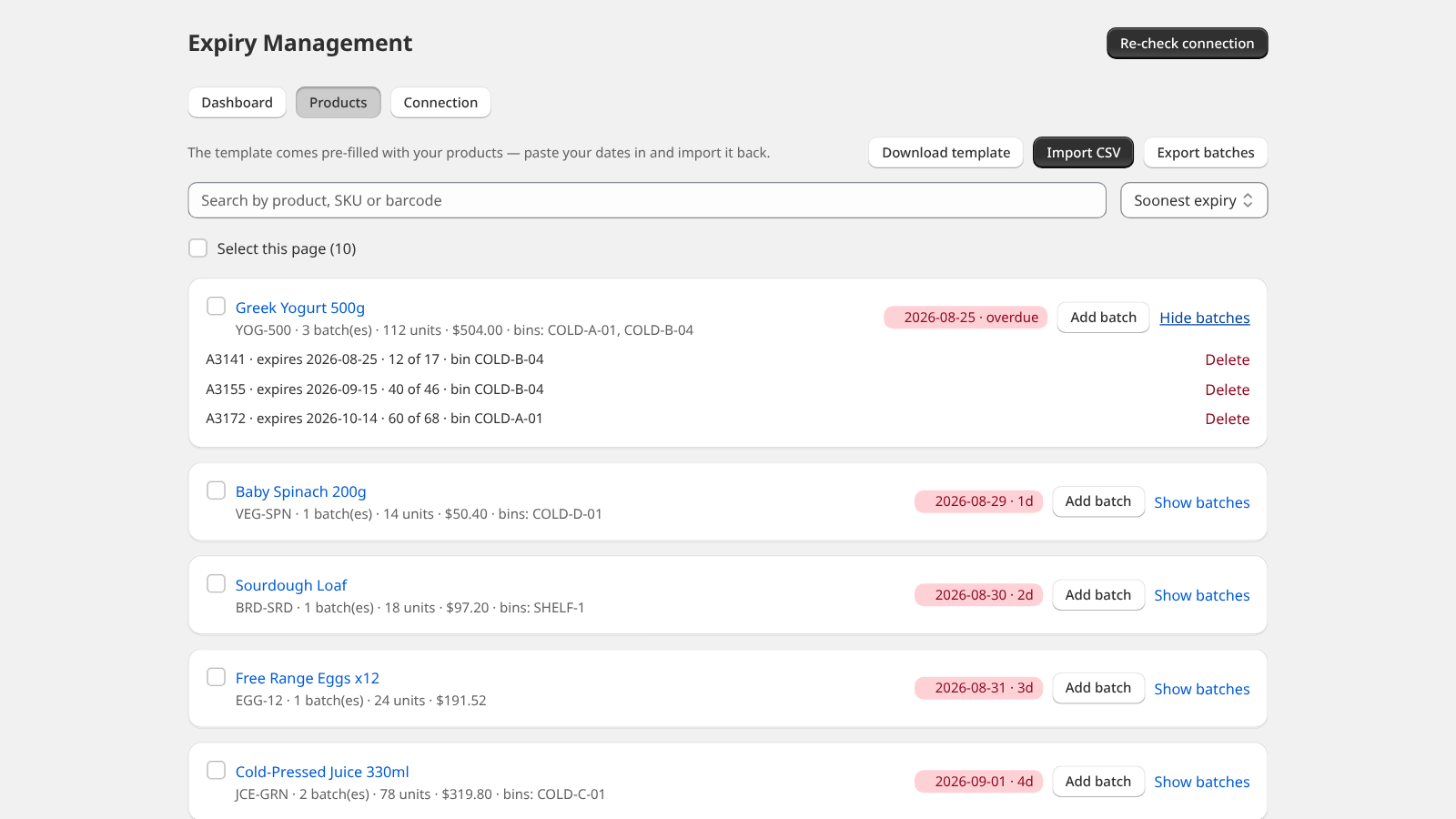Screen dimensions: 1456x819
Task: Open the Free Range Eggs x12 product link
Action: coord(307,678)
